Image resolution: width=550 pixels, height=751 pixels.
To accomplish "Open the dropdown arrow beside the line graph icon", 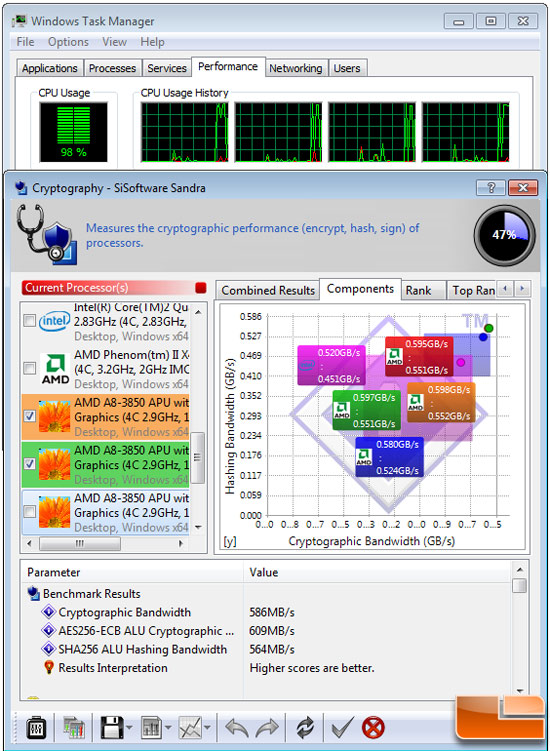I will (207, 728).
